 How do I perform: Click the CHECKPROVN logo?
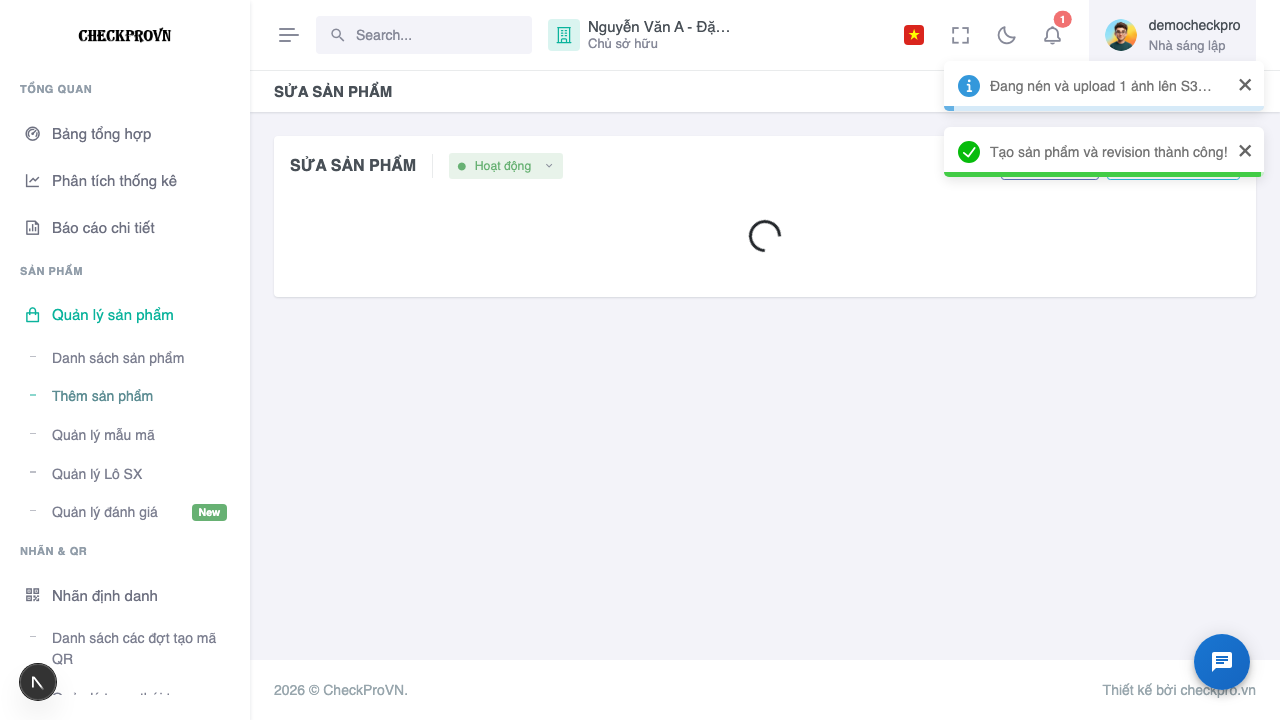tap(125, 36)
